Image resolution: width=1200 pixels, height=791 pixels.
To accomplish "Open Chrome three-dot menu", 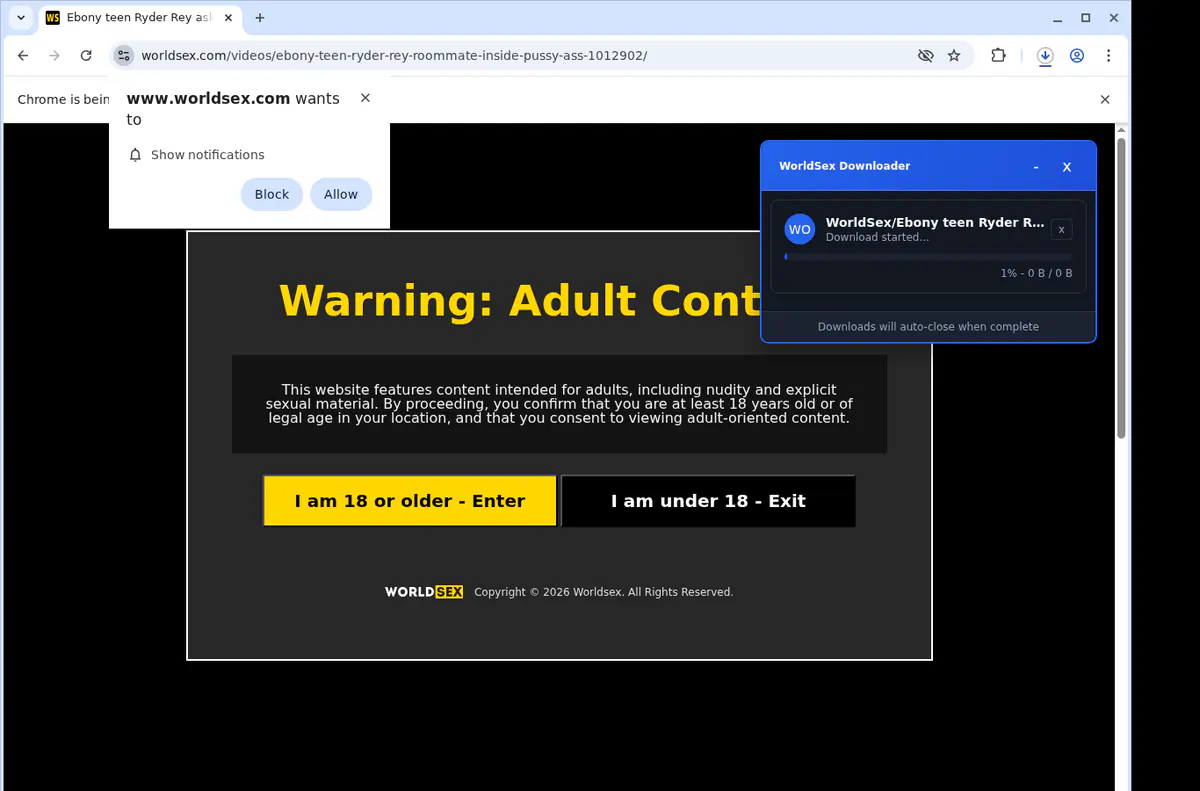I will pyautogui.click(x=1108, y=56).
